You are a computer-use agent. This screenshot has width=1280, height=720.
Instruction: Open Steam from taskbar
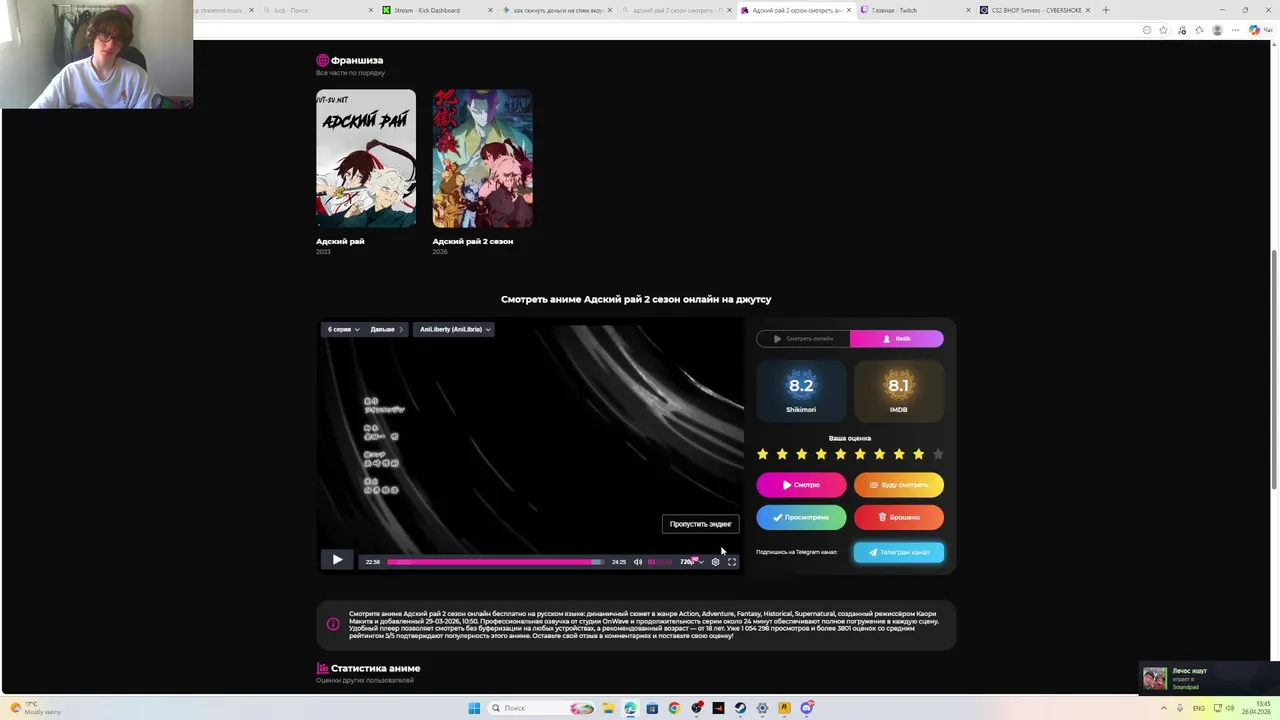coord(740,708)
